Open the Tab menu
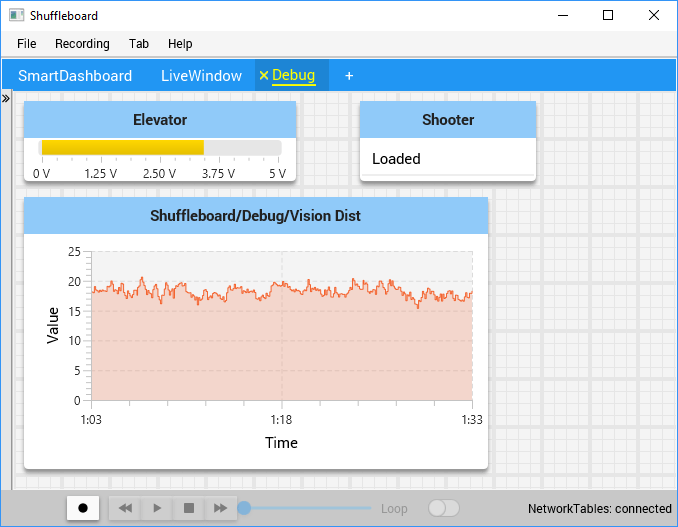The image size is (678, 527). click(139, 44)
